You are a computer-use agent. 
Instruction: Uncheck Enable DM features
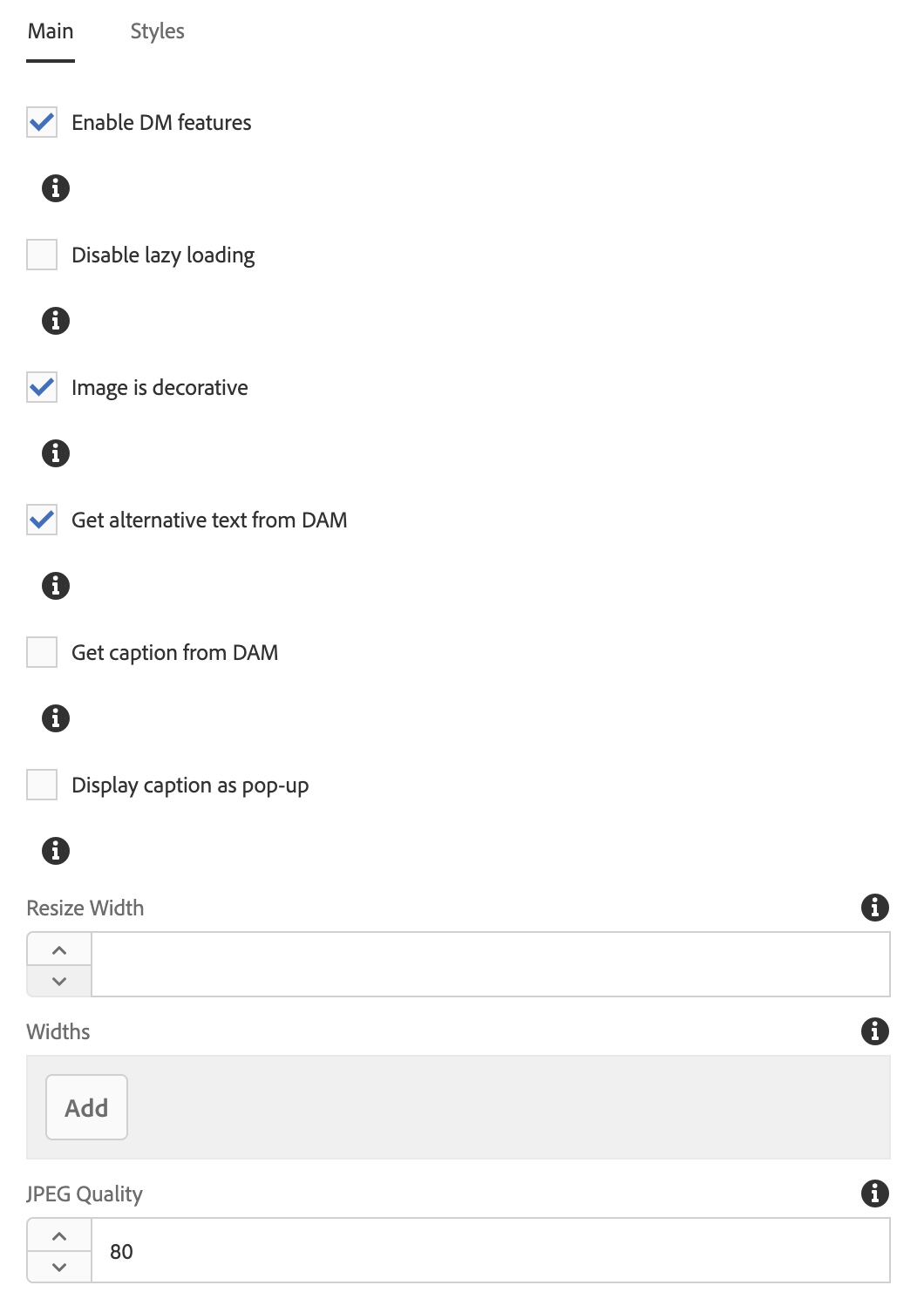[x=40, y=122]
